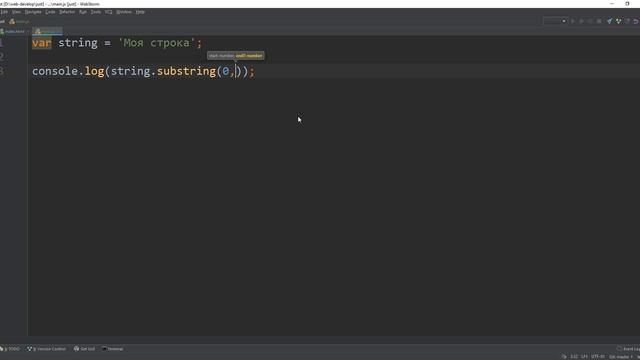The width and height of the screenshot is (640, 360).
Task: Open the VCS menu
Action: [109, 12]
